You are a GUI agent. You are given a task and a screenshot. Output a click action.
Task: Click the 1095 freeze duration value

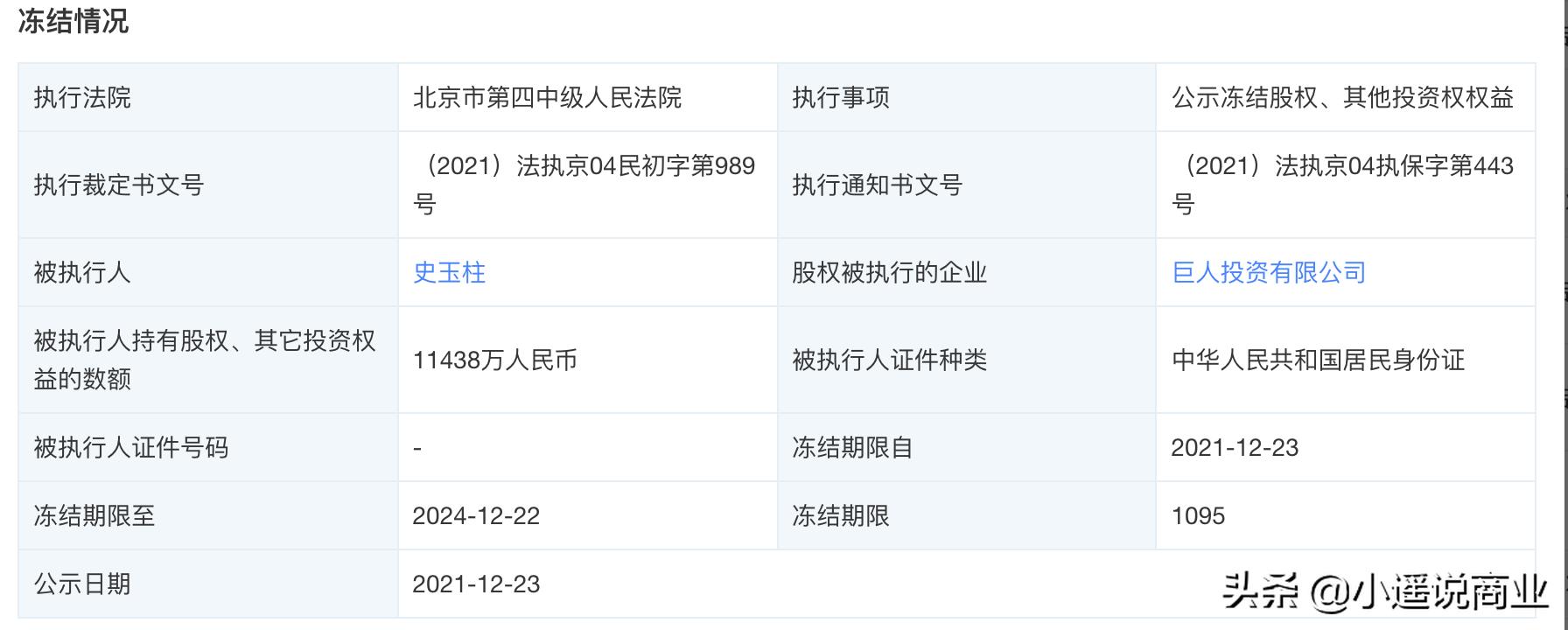tap(1198, 515)
